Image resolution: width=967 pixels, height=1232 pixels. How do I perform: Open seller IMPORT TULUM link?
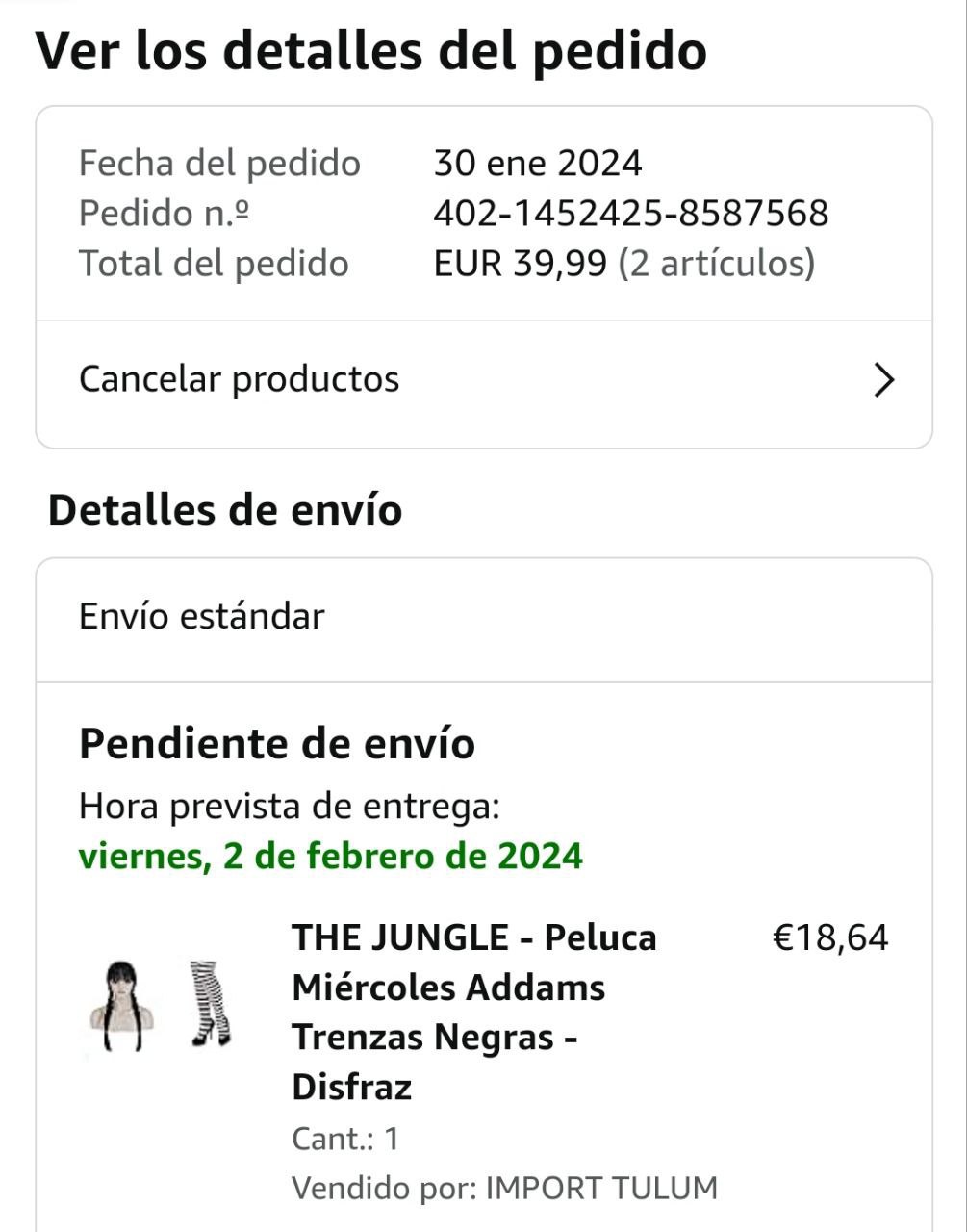pyautogui.click(x=601, y=1188)
